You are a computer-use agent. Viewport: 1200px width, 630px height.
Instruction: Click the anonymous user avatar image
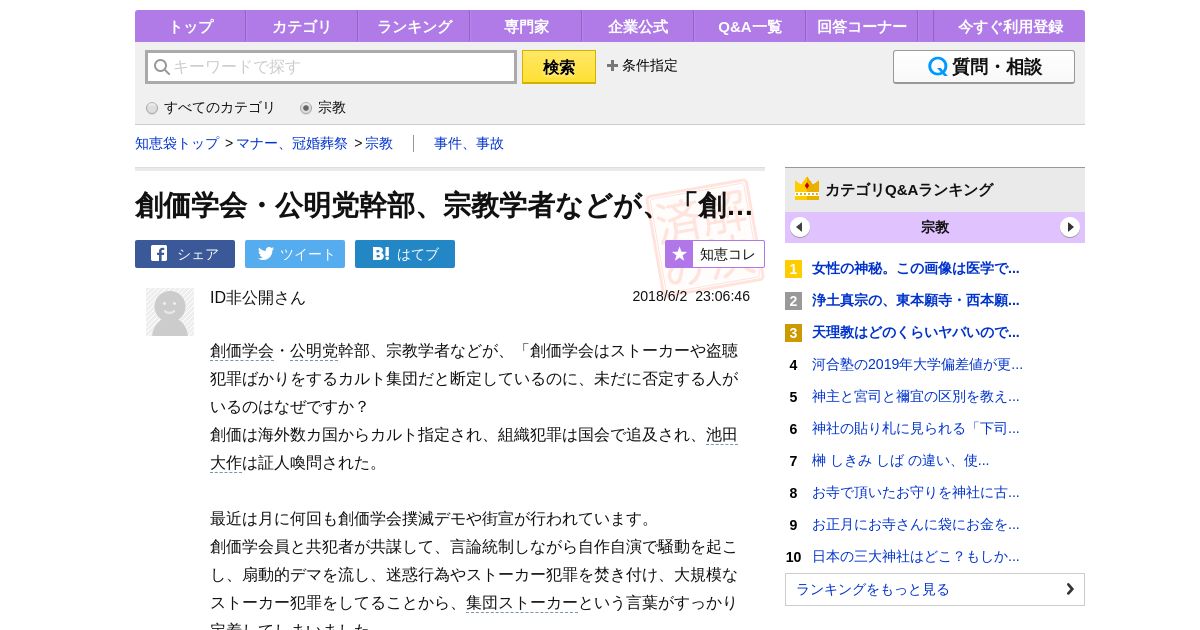170,312
